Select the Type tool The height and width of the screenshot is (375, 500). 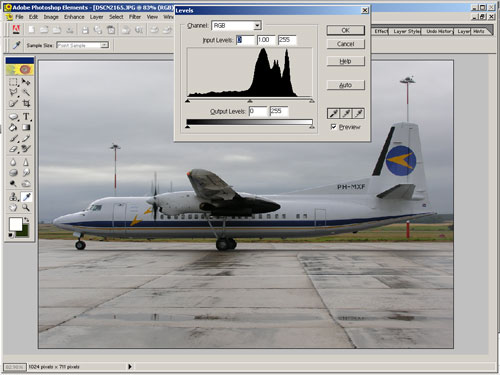pyautogui.click(x=26, y=117)
